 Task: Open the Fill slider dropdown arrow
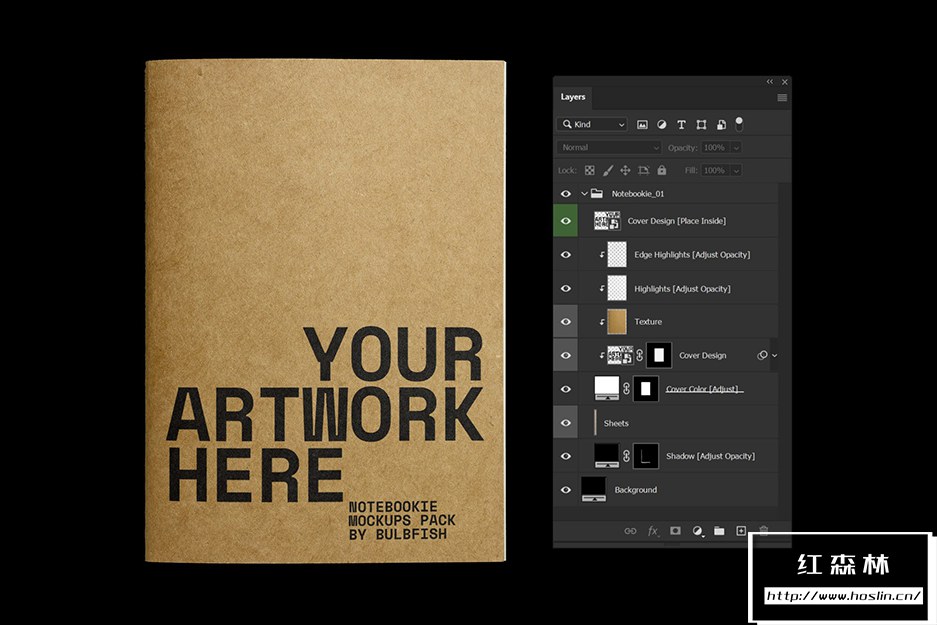[x=736, y=170]
